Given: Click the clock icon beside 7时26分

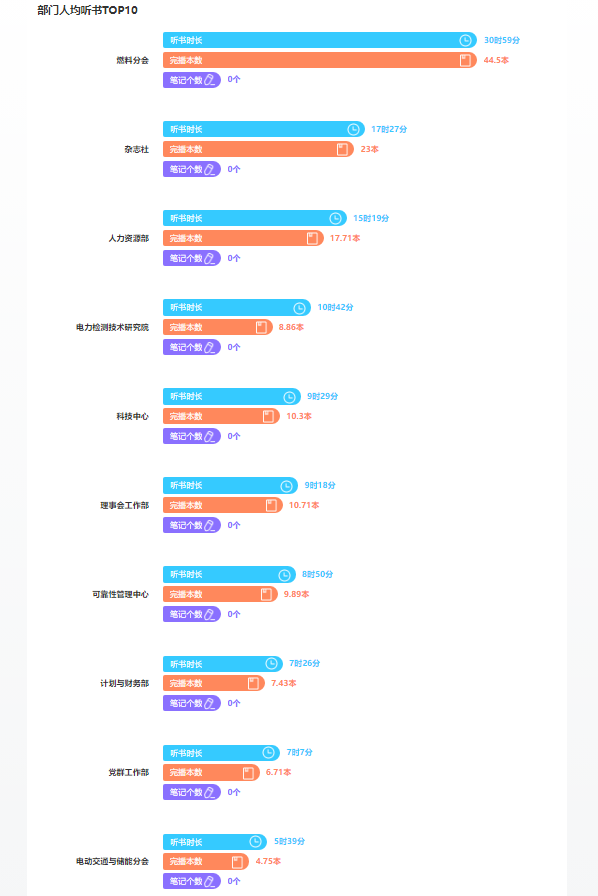Looking at the screenshot, I should pyautogui.click(x=272, y=663).
